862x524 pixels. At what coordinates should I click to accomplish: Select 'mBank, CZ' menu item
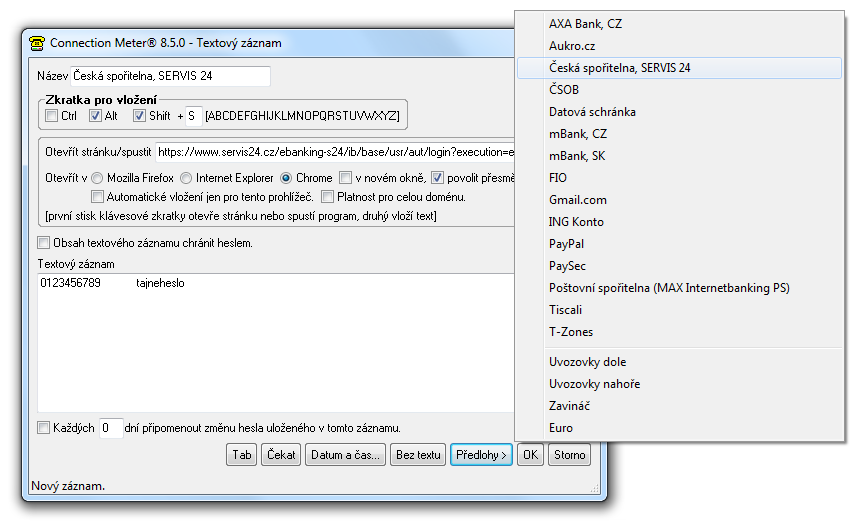[x=679, y=134]
